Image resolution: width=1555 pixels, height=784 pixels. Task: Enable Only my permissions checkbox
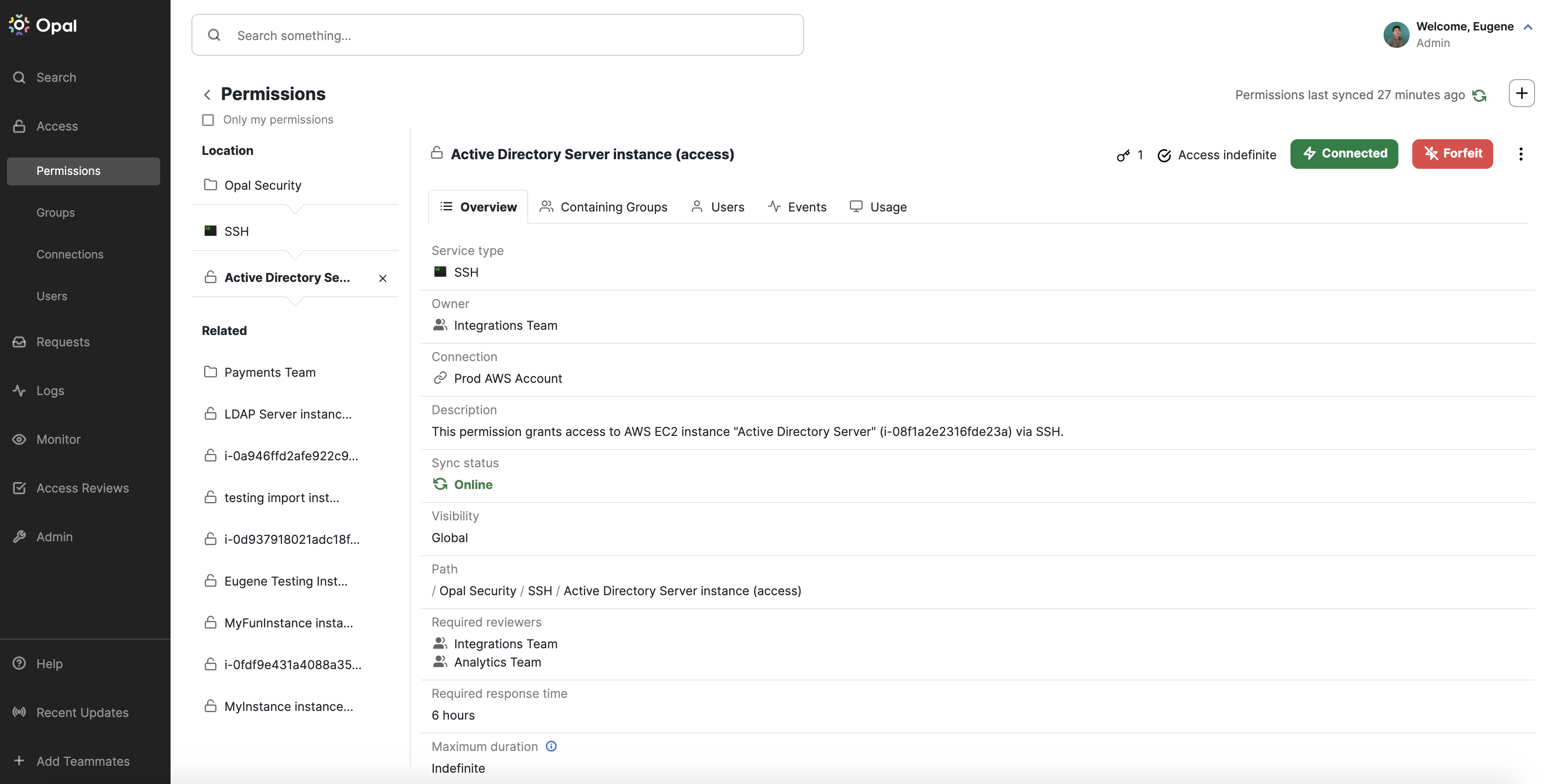click(208, 120)
